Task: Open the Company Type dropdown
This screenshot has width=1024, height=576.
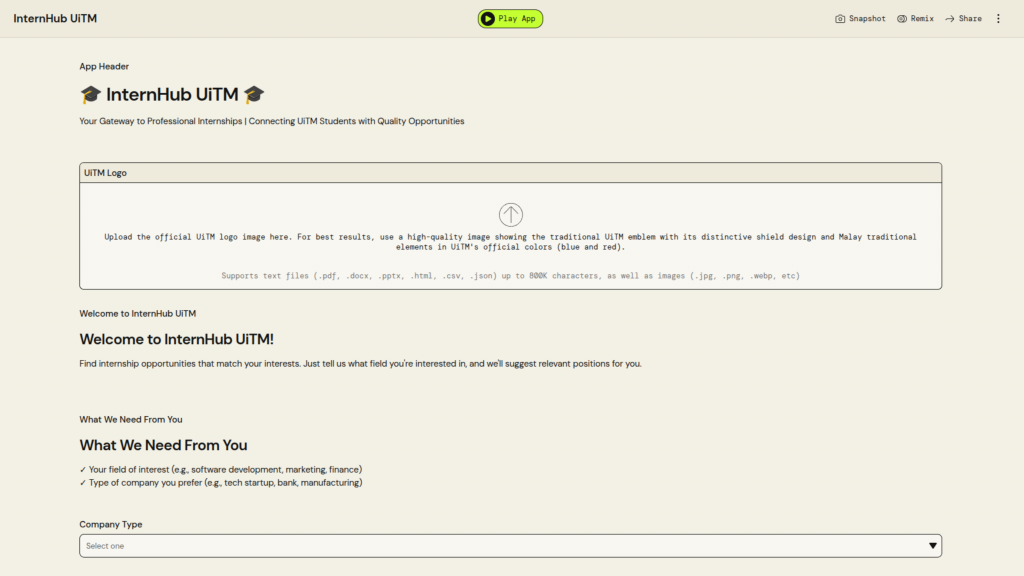Action: (x=510, y=546)
